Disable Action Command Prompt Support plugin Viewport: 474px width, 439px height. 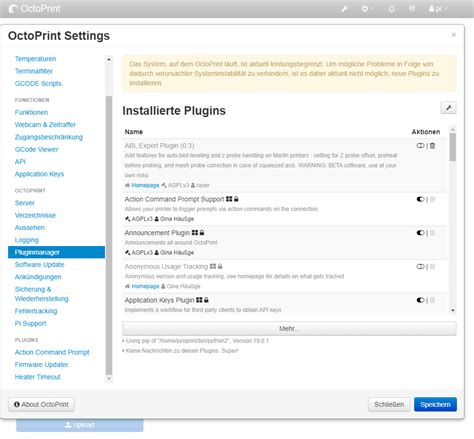pyautogui.click(x=420, y=199)
